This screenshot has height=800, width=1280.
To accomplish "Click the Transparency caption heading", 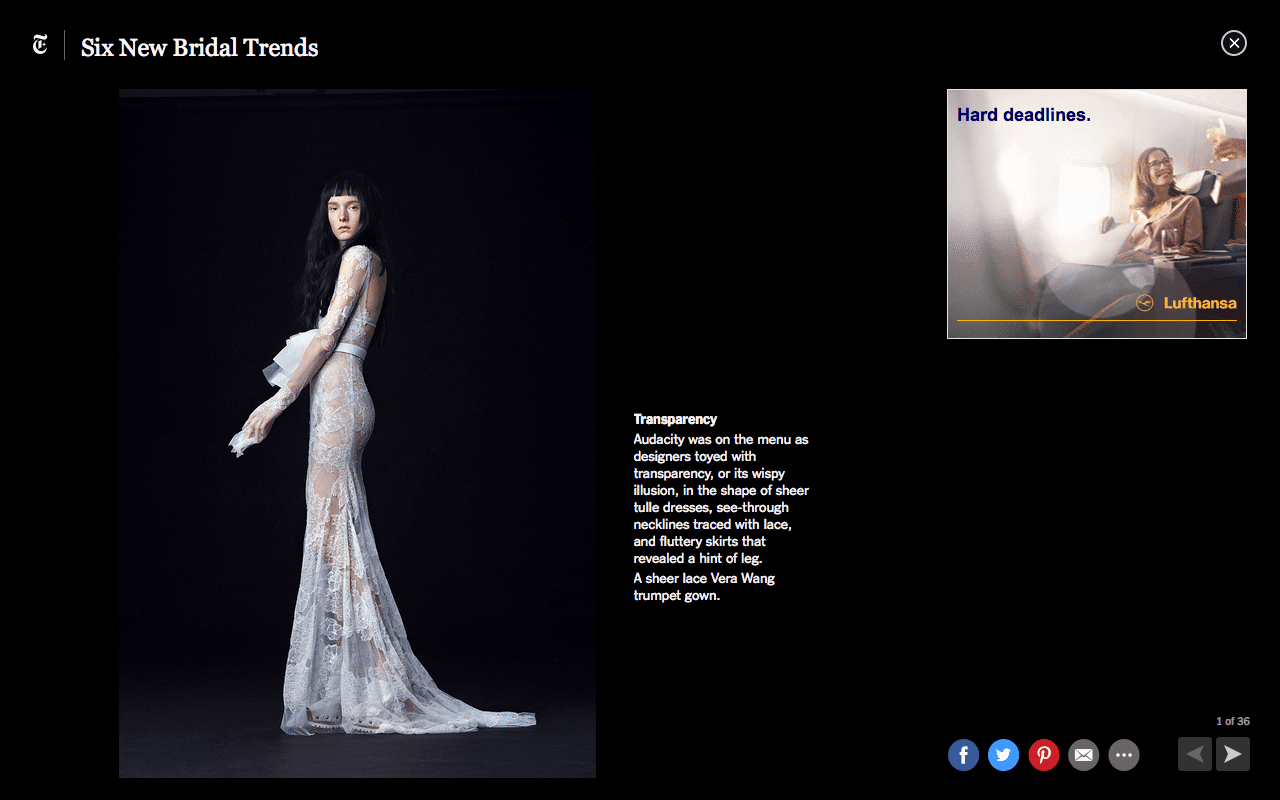I will point(675,420).
